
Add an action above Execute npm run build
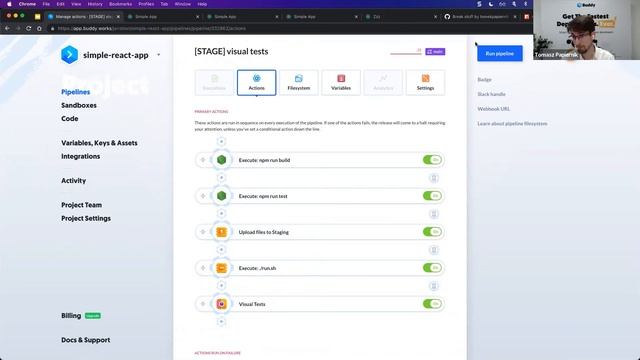[221, 142]
